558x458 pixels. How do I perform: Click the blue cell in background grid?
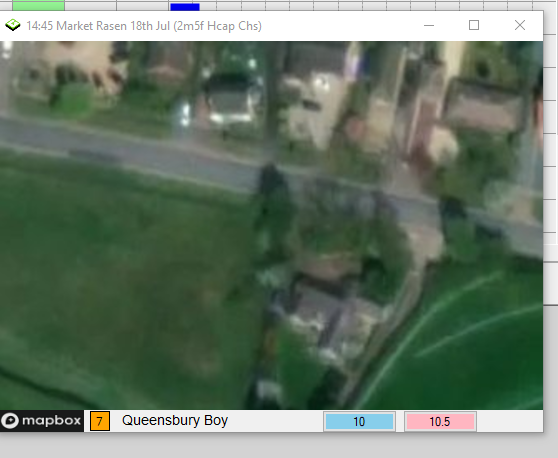tap(185, 7)
